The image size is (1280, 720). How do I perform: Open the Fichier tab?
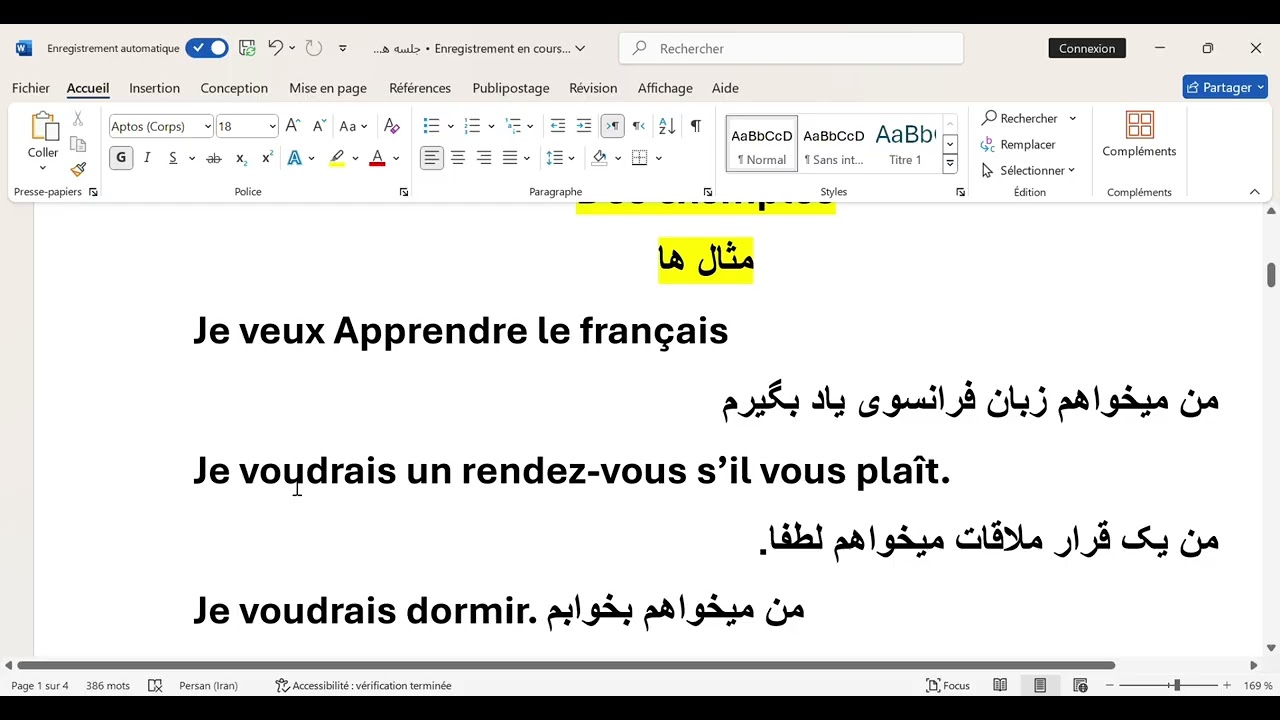coord(31,88)
